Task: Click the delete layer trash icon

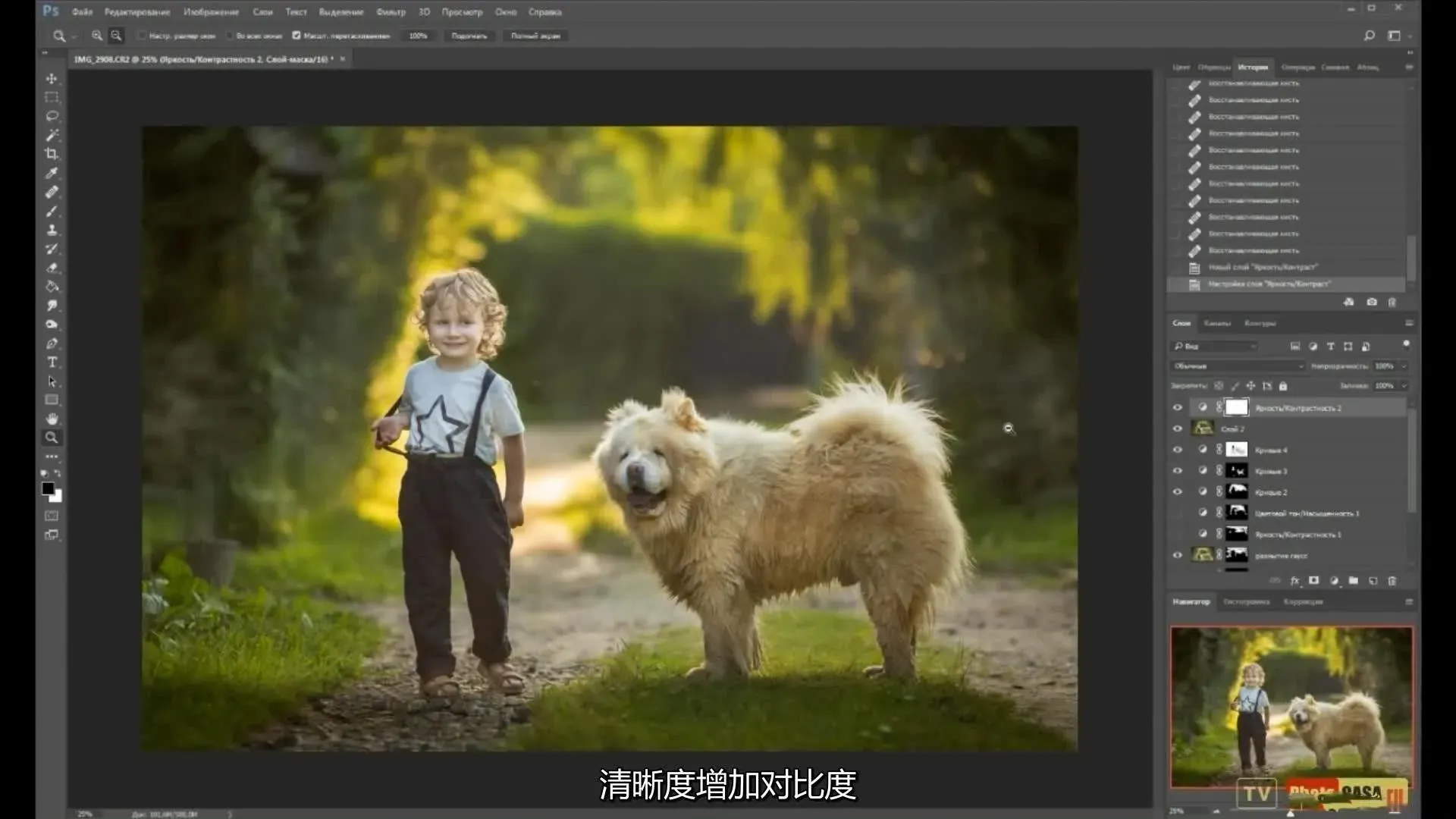Action: (1392, 581)
